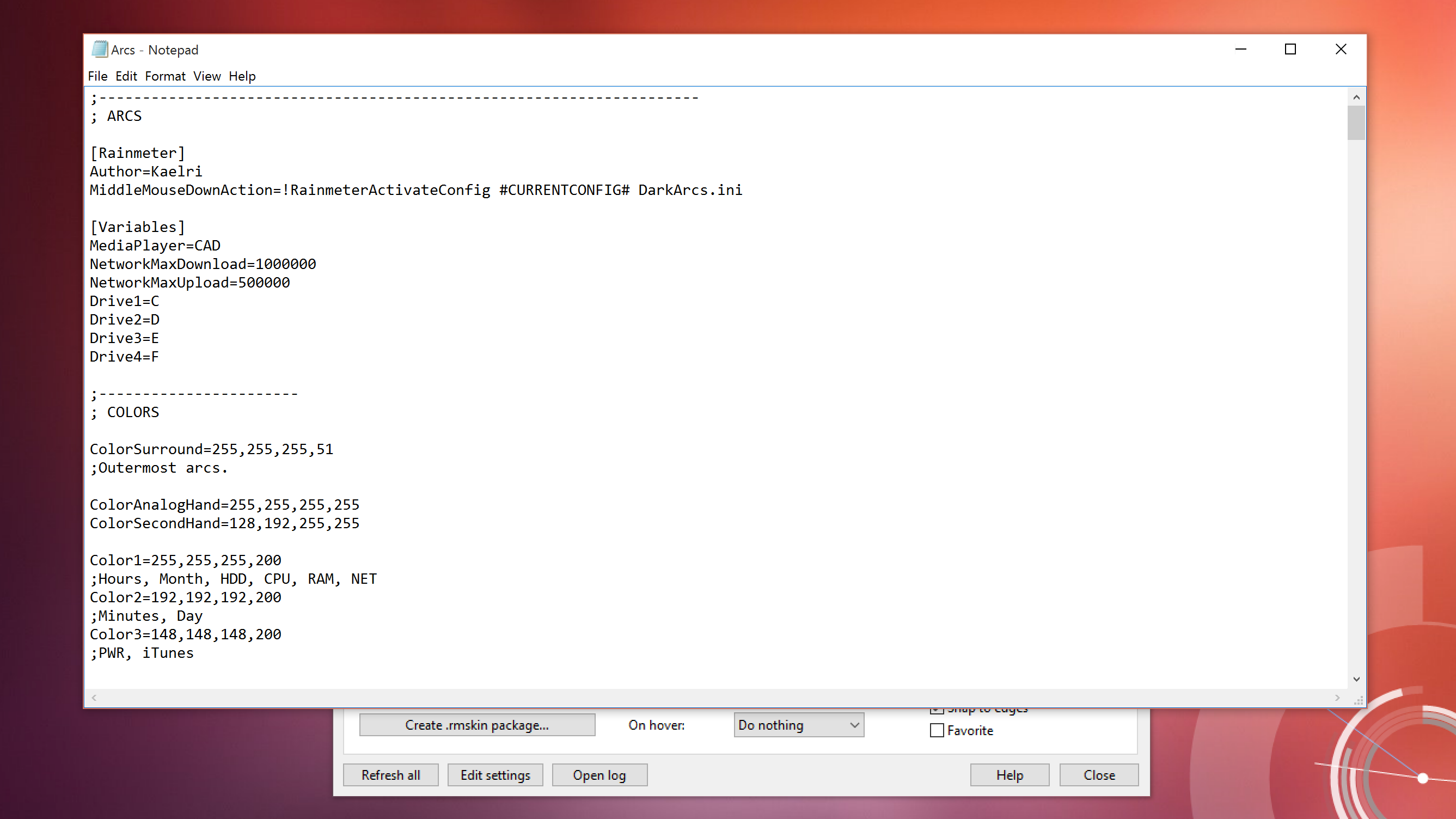Click the horizontal scrollbar left arrow
Viewport: 1456px width, 819px height.
click(94, 698)
